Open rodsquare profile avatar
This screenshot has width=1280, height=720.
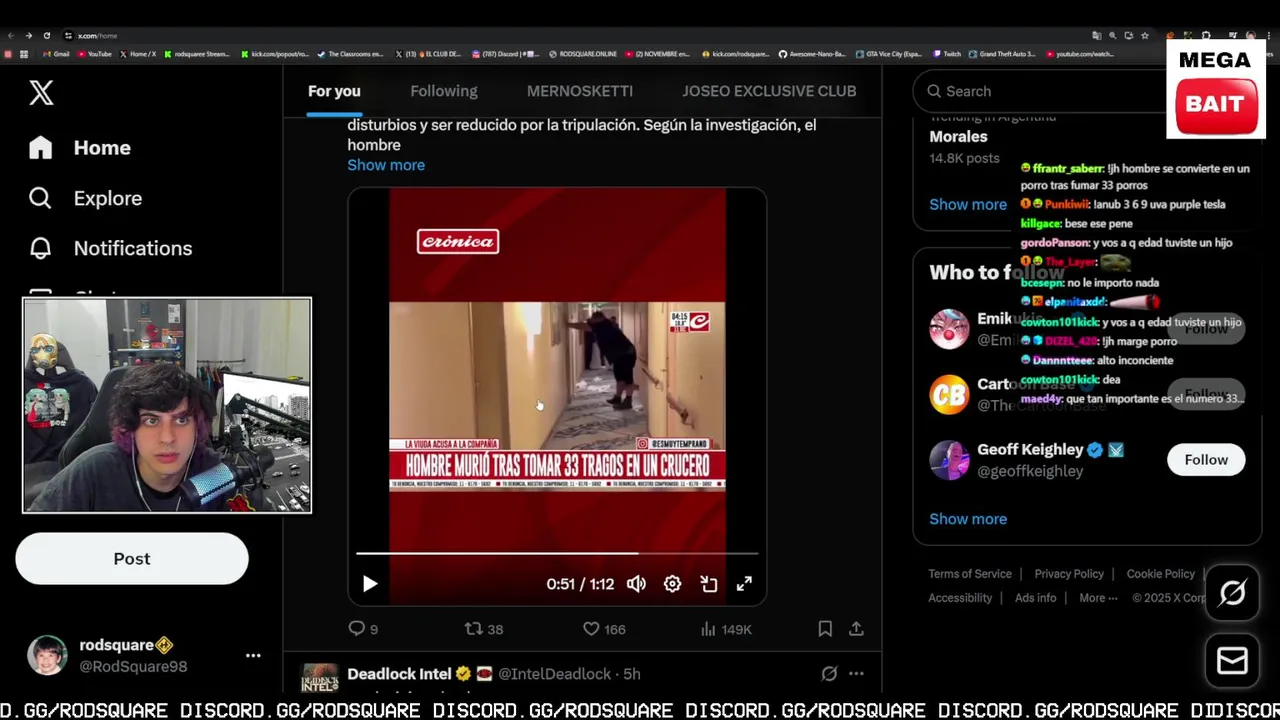pyautogui.click(x=47, y=656)
